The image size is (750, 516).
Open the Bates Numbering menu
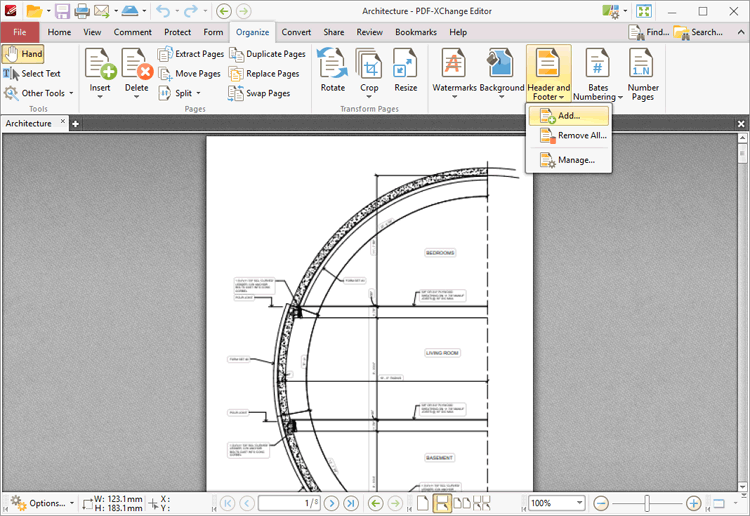pos(598,73)
